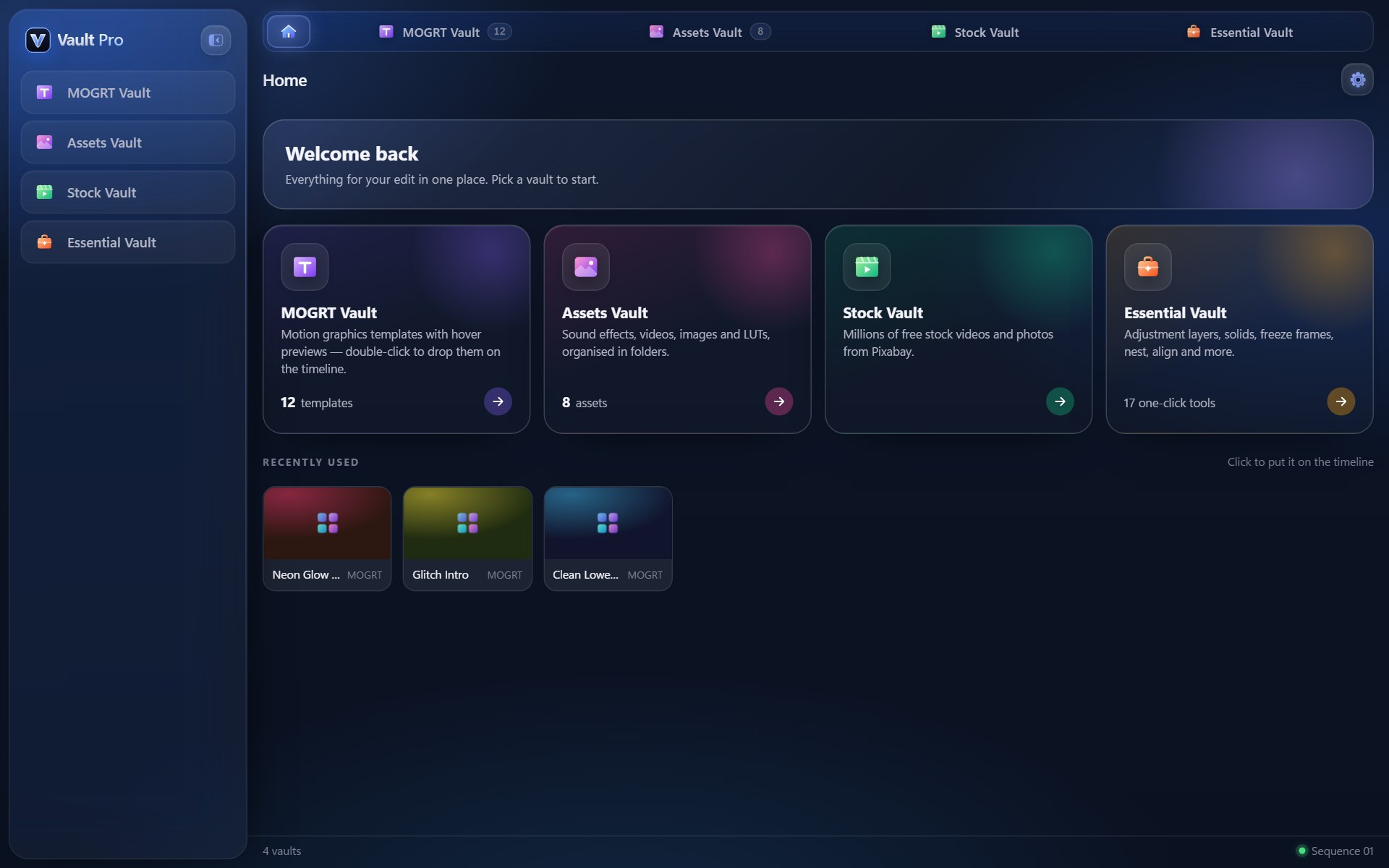Image resolution: width=1389 pixels, height=868 pixels.
Task: Click the '17 one-click tools' text
Action: 1169,403
